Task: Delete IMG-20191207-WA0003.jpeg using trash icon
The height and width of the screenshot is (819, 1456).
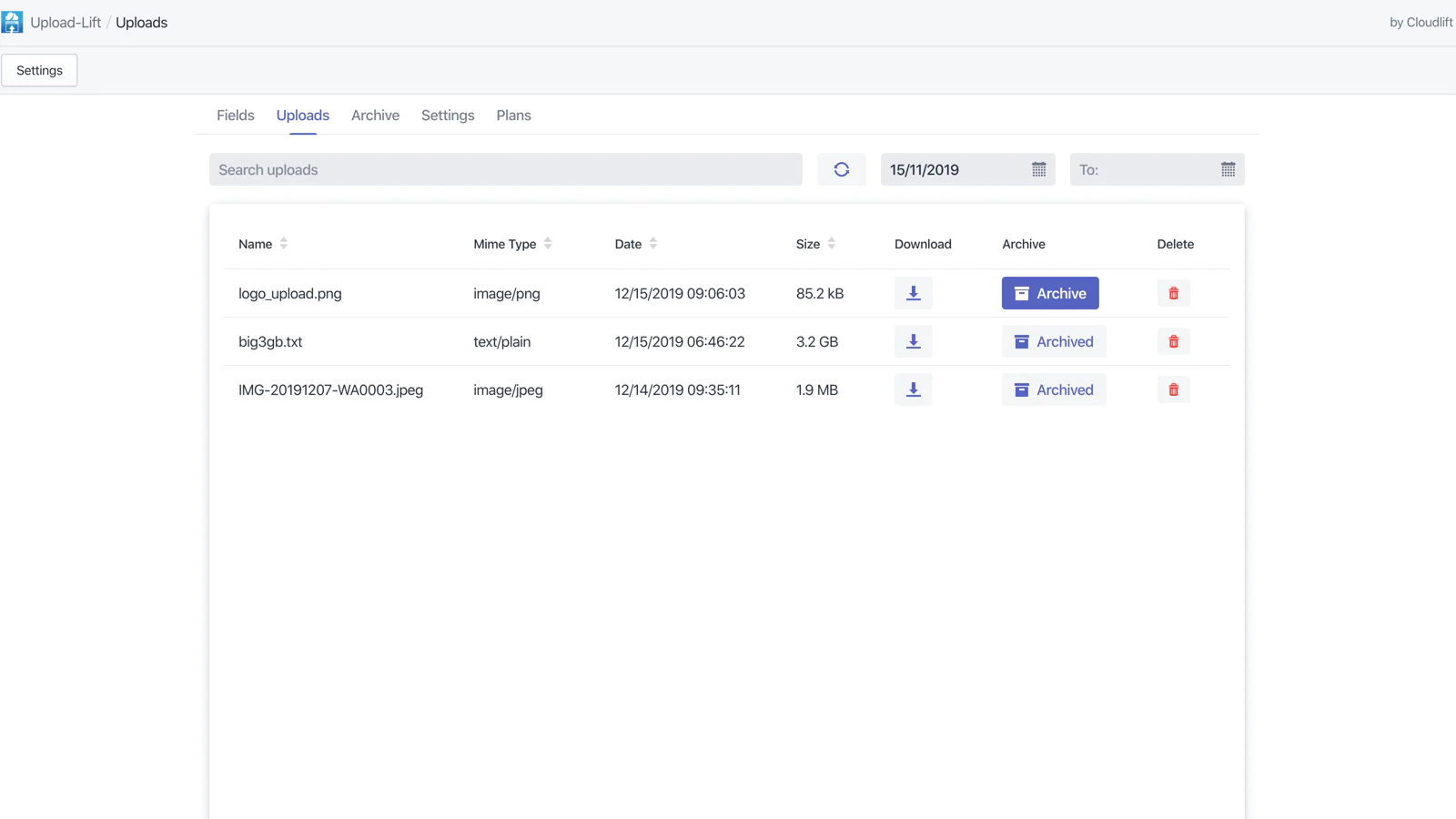Action: tap(1173, 389)
